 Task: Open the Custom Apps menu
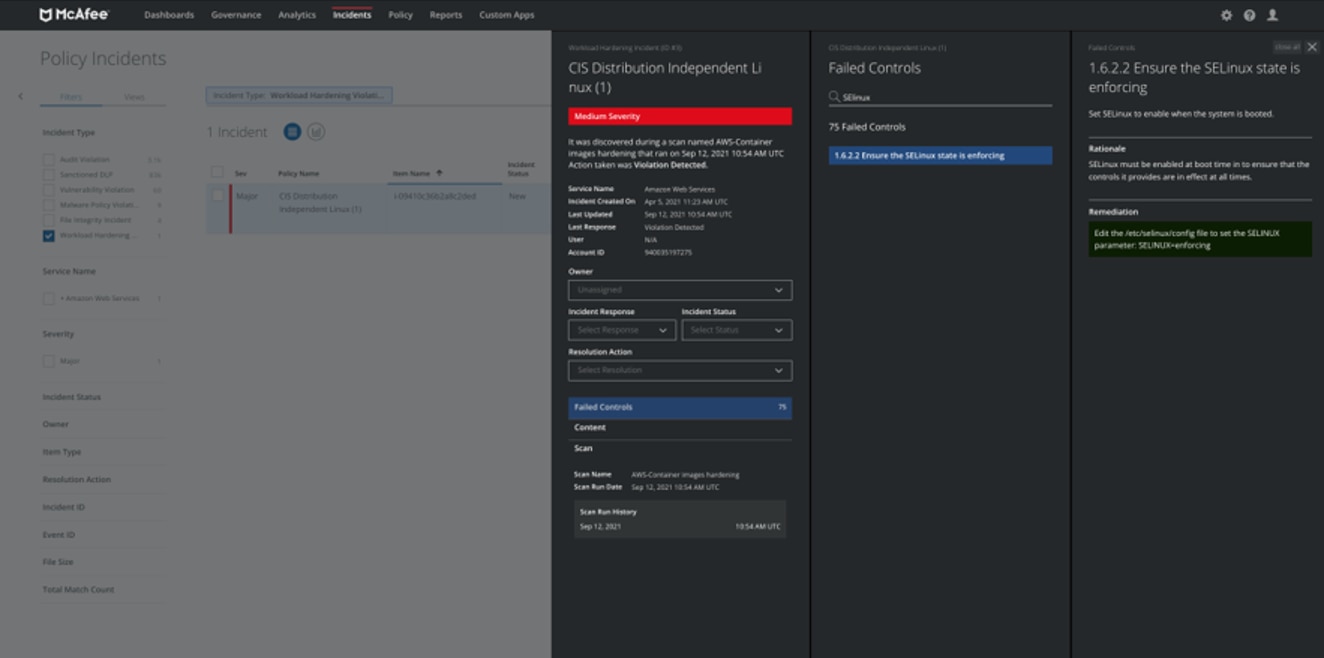(x=507, y=15)
